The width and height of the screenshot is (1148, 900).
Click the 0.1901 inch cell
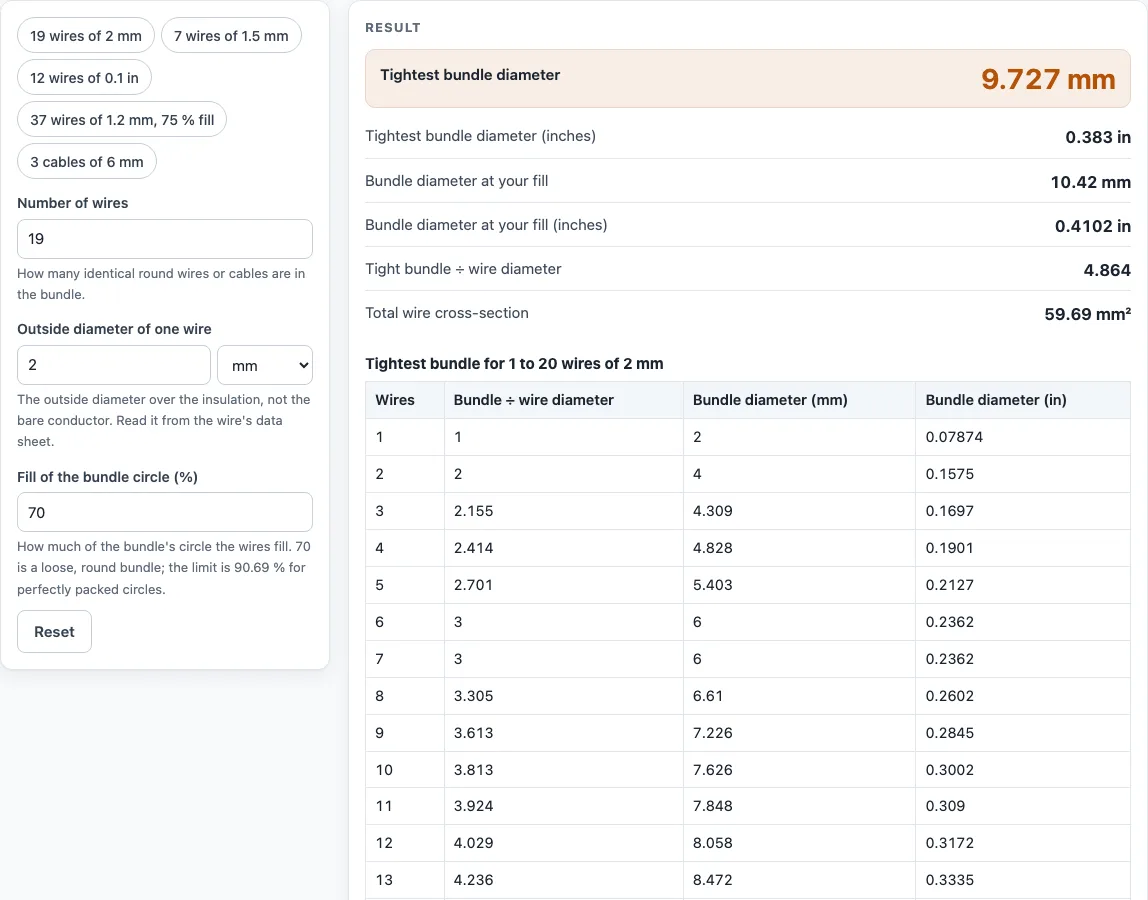1023,548
